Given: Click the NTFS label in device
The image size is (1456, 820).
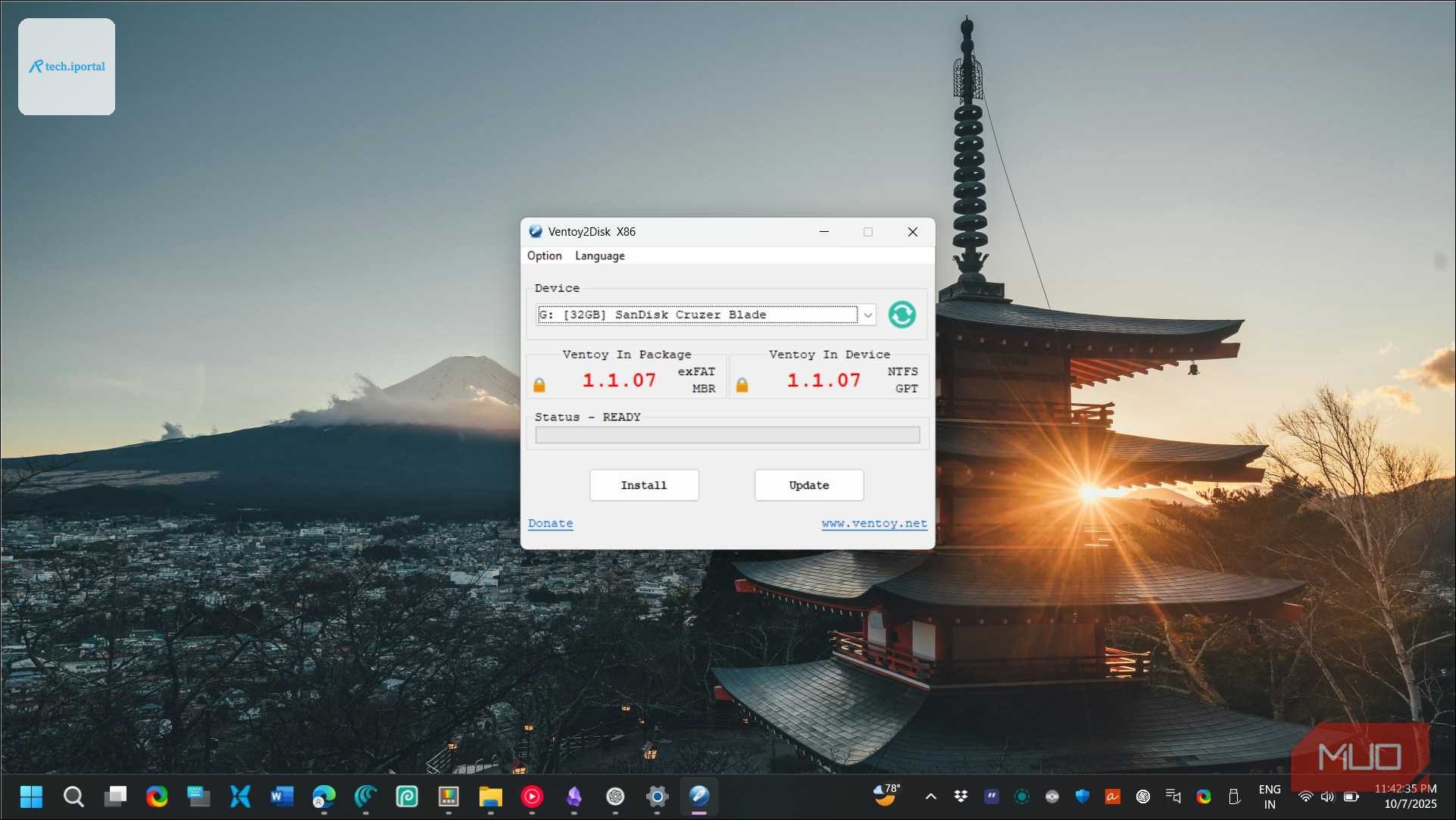Looking at the screenshot, I should point(902,371).
